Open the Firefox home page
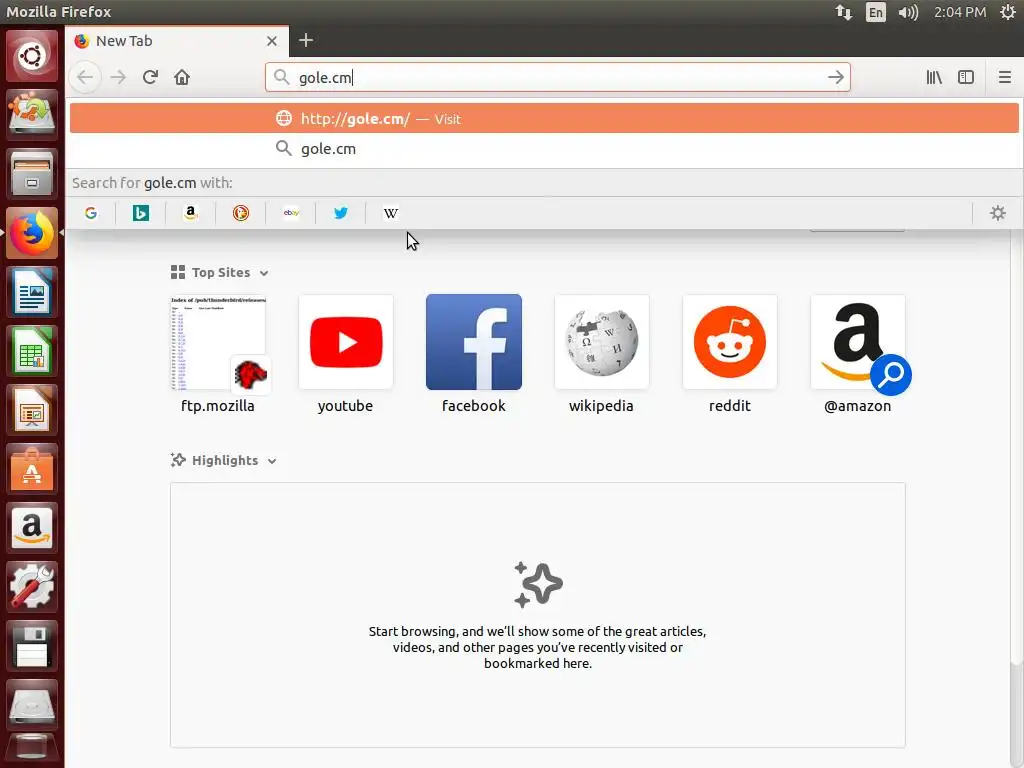1024x768 pixels. pyautogui.click(x=182, y=77)
